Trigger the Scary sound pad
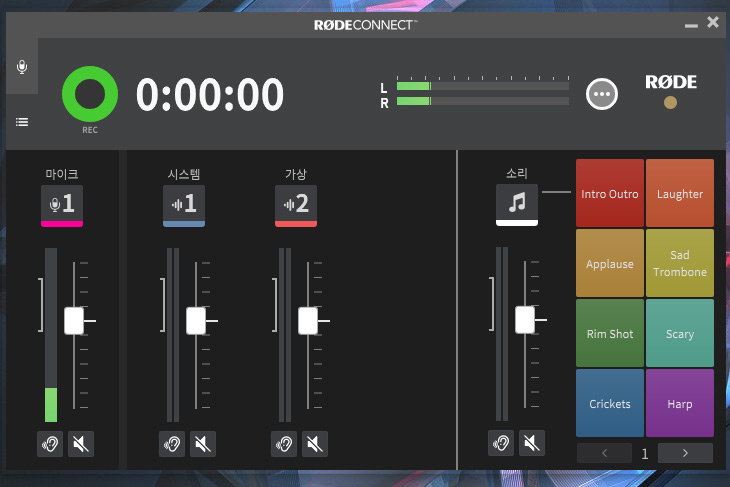Screen dimensions: 730x487 pyautogui.click(x=680, y=333)
